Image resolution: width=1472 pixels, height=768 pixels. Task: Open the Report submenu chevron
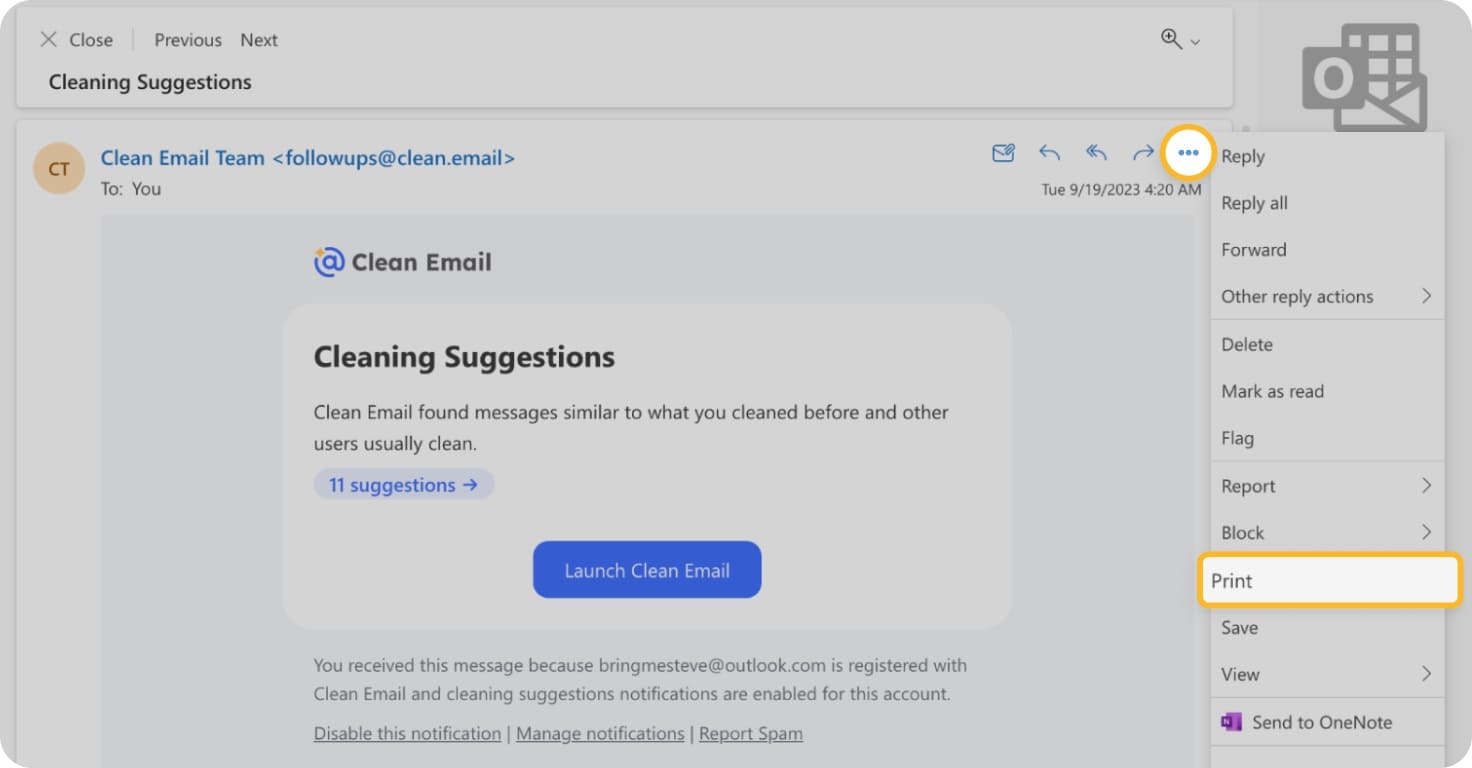1429,485
